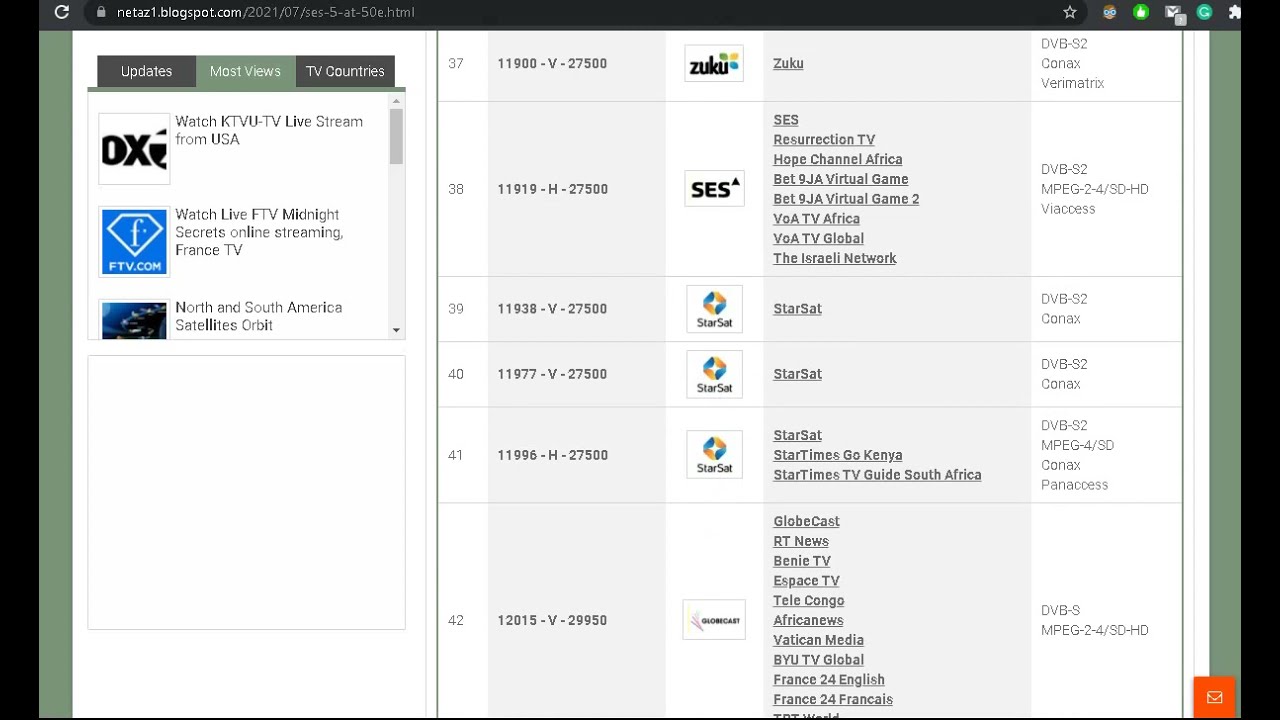The image size is (1280, 720).
Task: Open the StarSat link in row 40
Action: [x=797, y=374]
